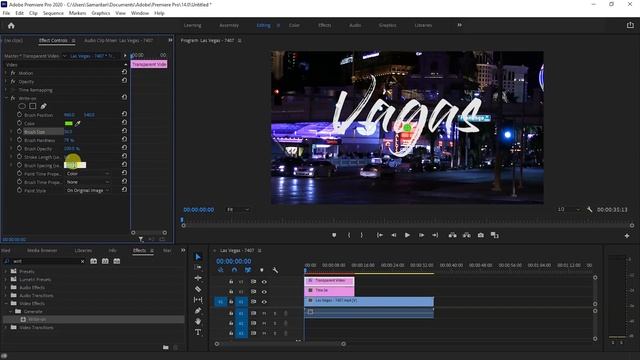Screen dimensions: 640x360
Task: Click the Extract button in program monitor
Action: (467, 235)
